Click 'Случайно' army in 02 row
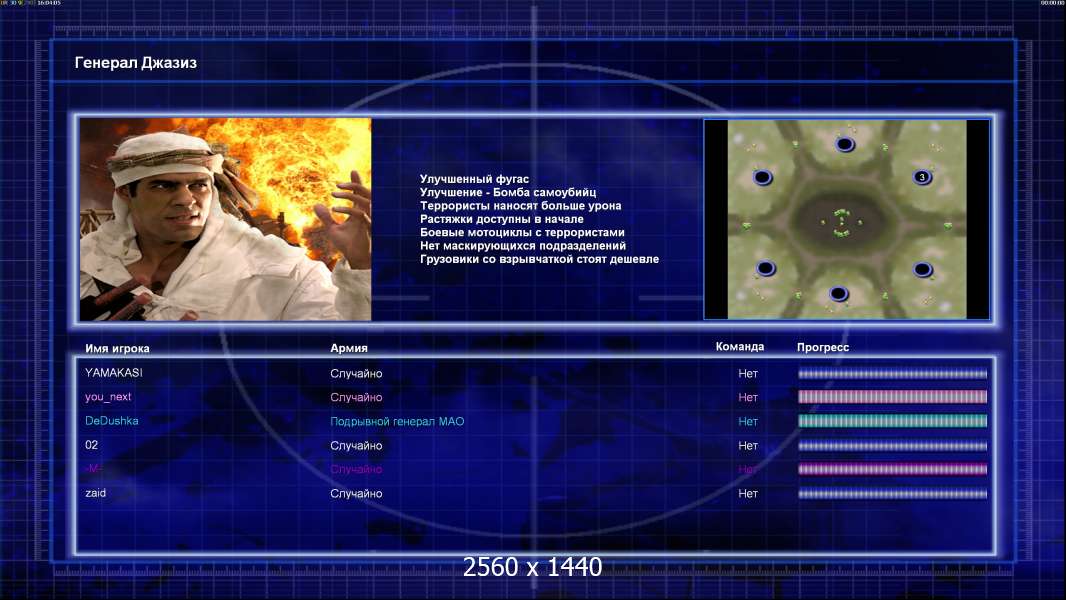Image resolution: width=1066 pixels, height=600 pixels. click(356, 446)
